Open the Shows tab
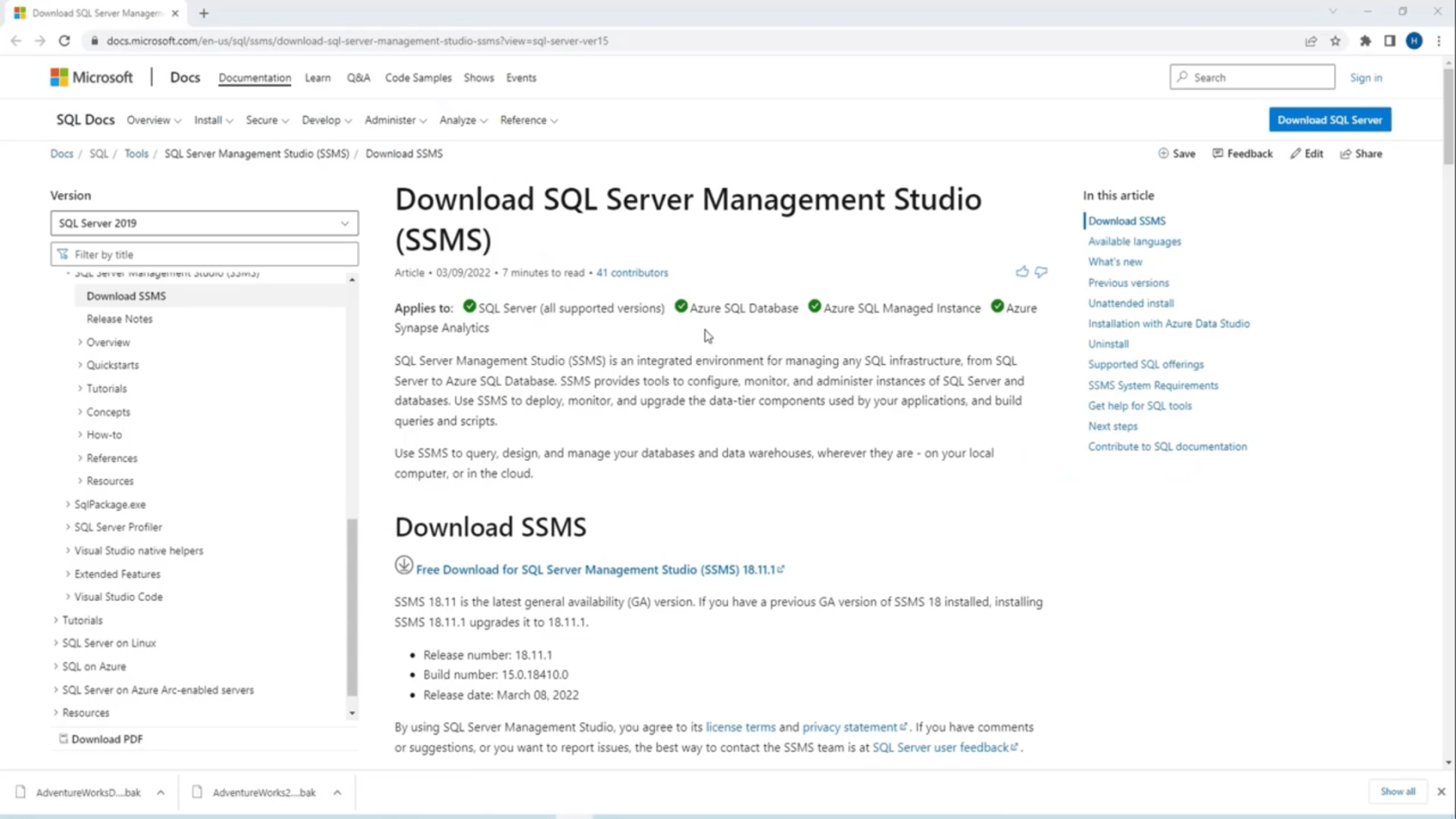Viewport: 1456px width, 819px height. point(479,78)
